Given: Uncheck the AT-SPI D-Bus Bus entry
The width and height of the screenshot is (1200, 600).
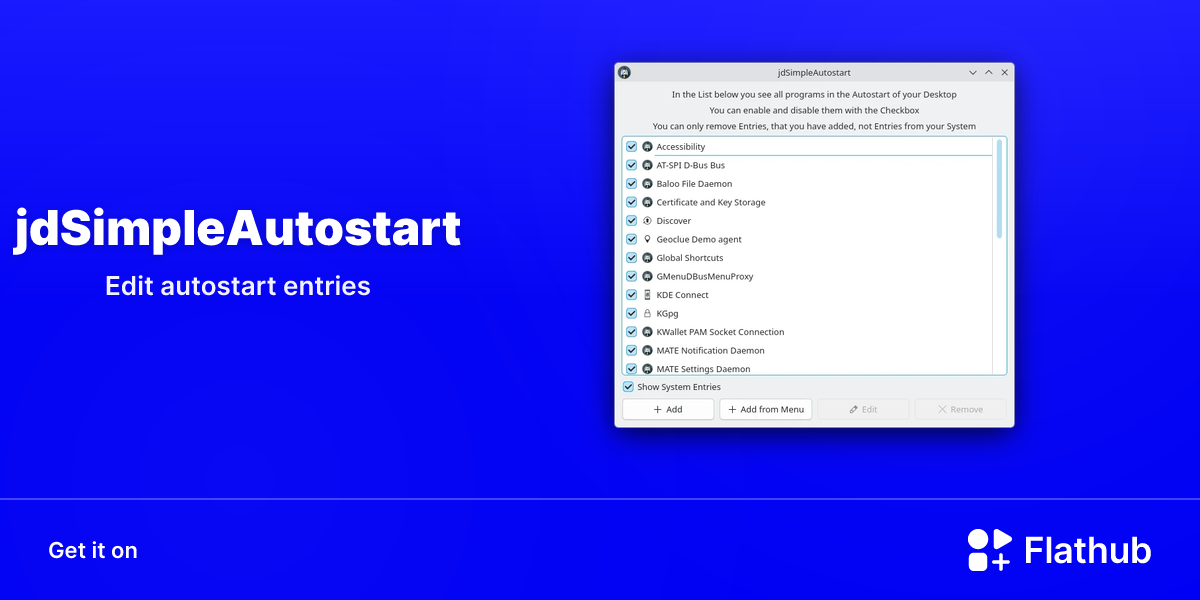Looking at the screenshot, I should [x=631, y=165].
